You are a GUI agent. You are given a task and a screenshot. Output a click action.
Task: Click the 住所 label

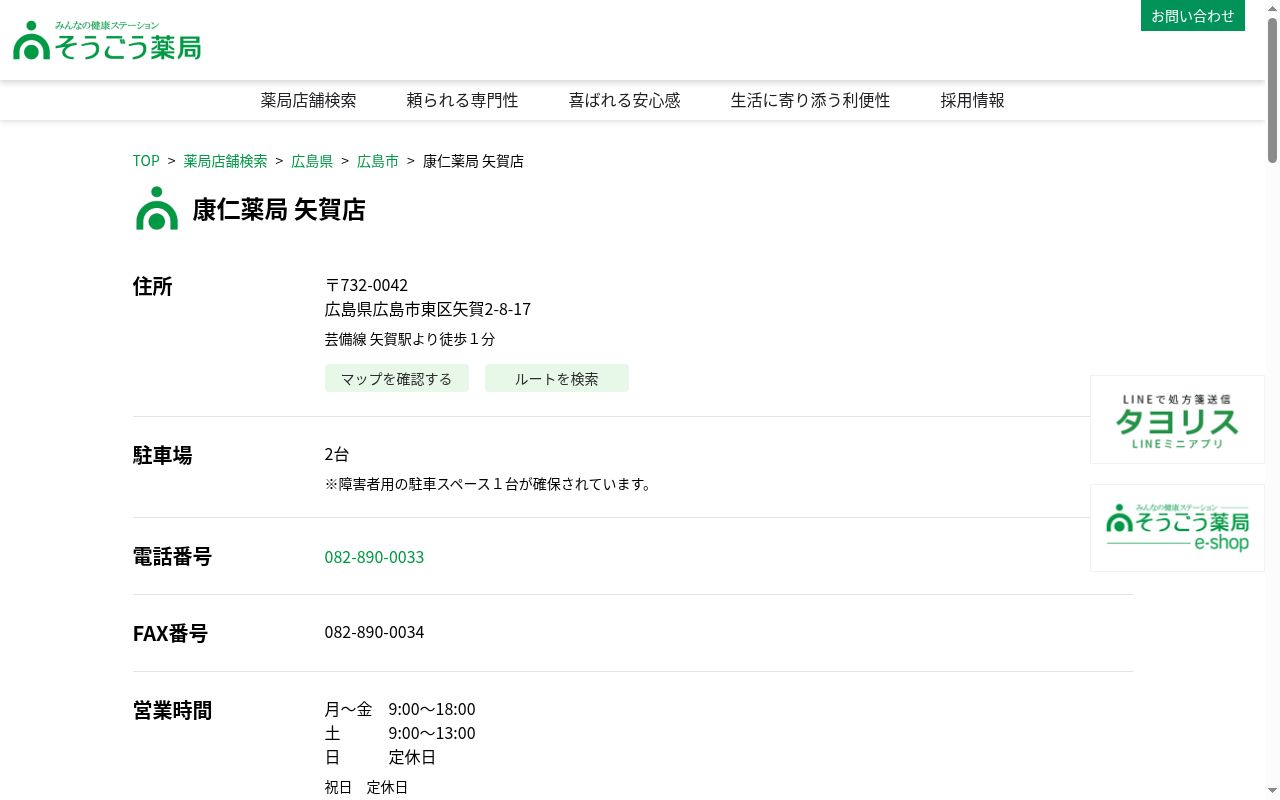point(153,286)
